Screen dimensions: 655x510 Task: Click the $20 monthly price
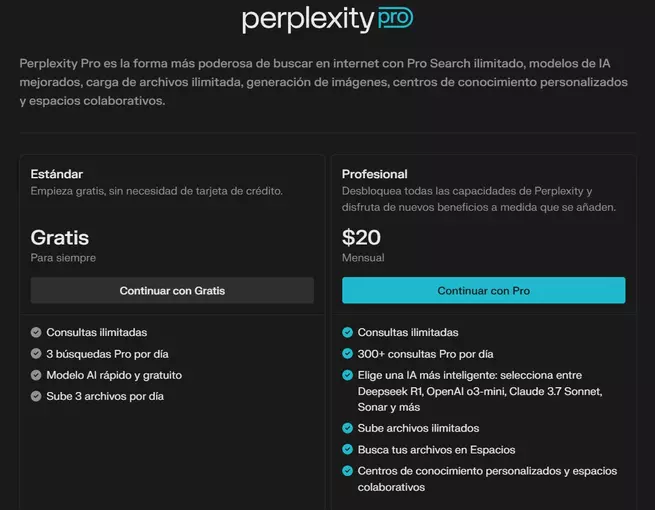tap(361, 237)
